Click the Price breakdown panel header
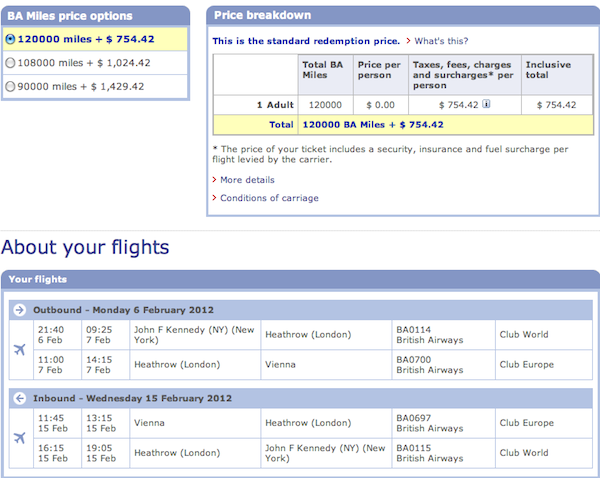 pyautogui.click(x=403, y=15)
